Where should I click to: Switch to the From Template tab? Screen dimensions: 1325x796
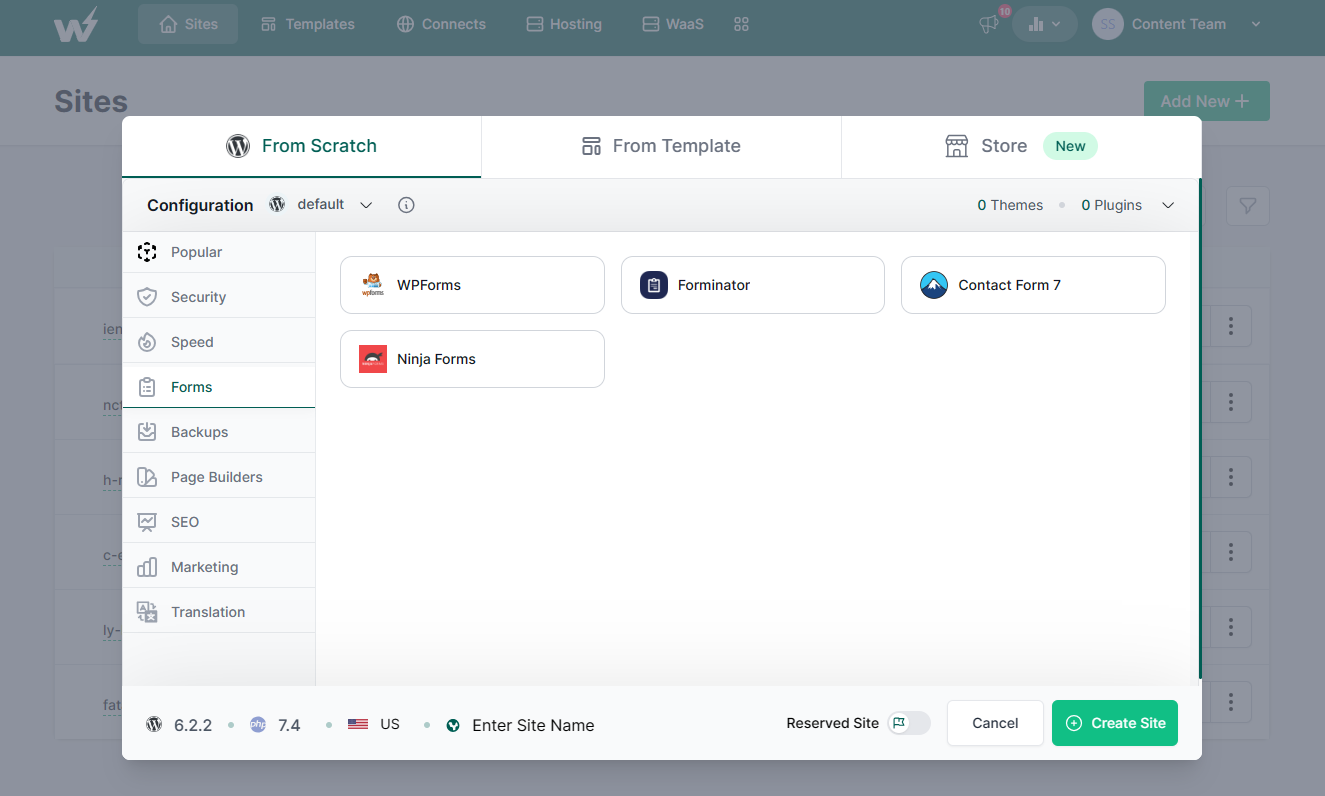(661, 146)
